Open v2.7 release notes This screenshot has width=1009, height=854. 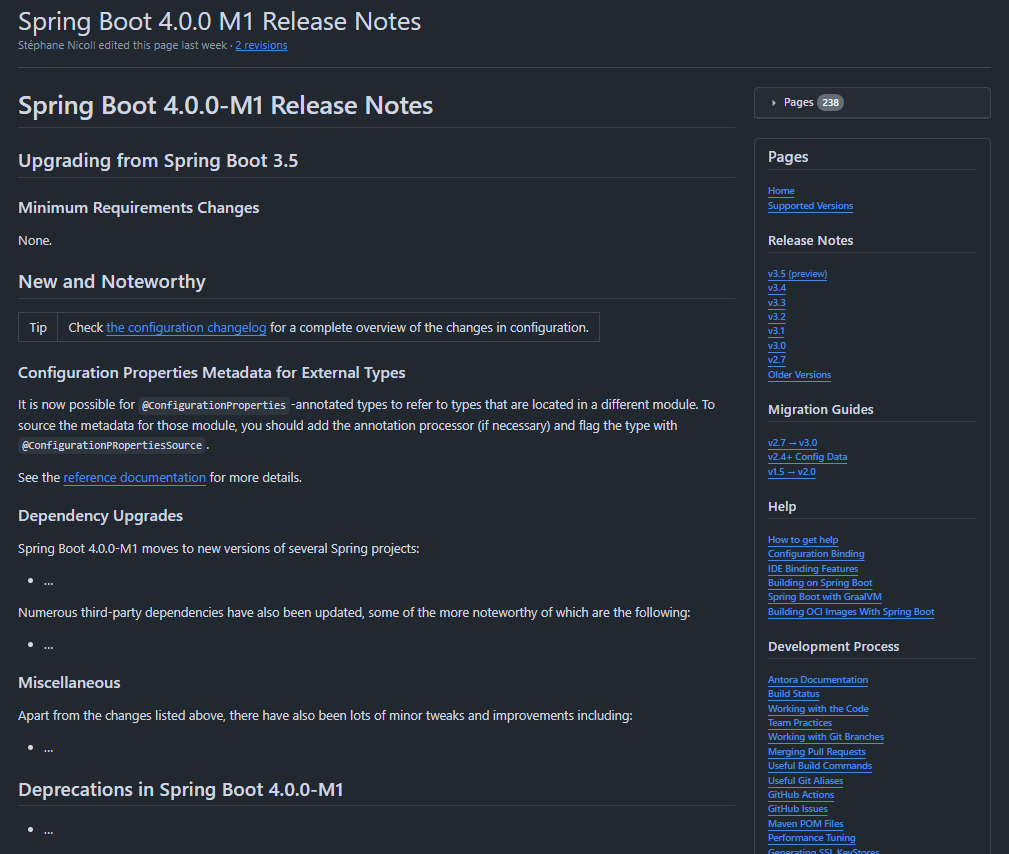(x=777, y=360)
